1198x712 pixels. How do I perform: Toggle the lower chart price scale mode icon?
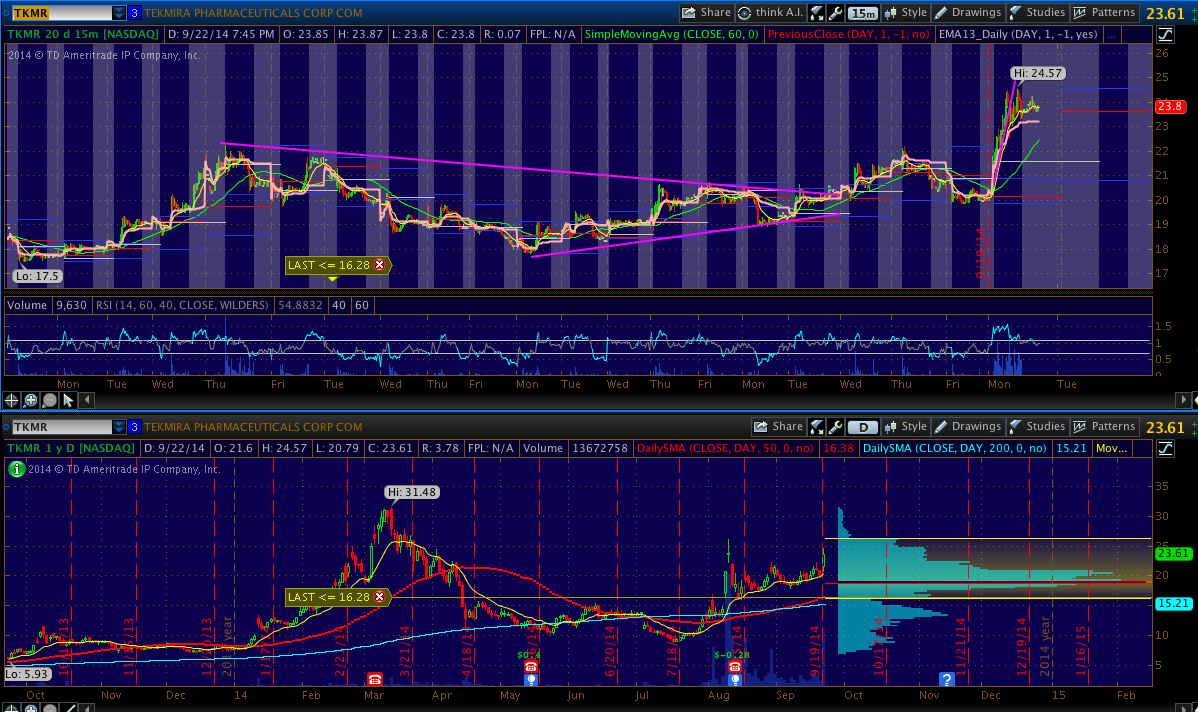[x=1165, y=449]
